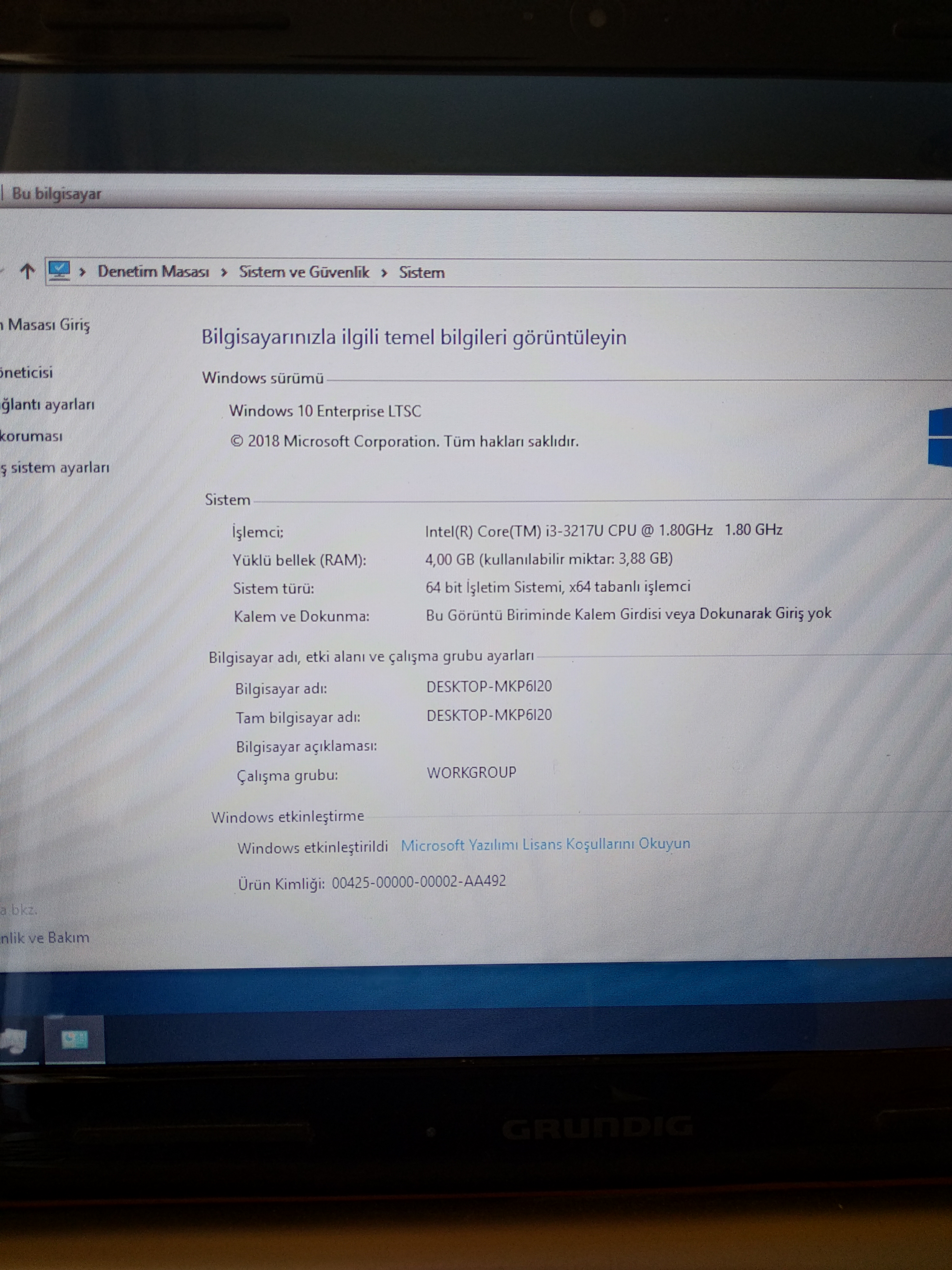Click Tam bilgisayar adı value DESKTOP-MKP6I20
Viewport: 952px width, 1270px height.
pos(489,715)
